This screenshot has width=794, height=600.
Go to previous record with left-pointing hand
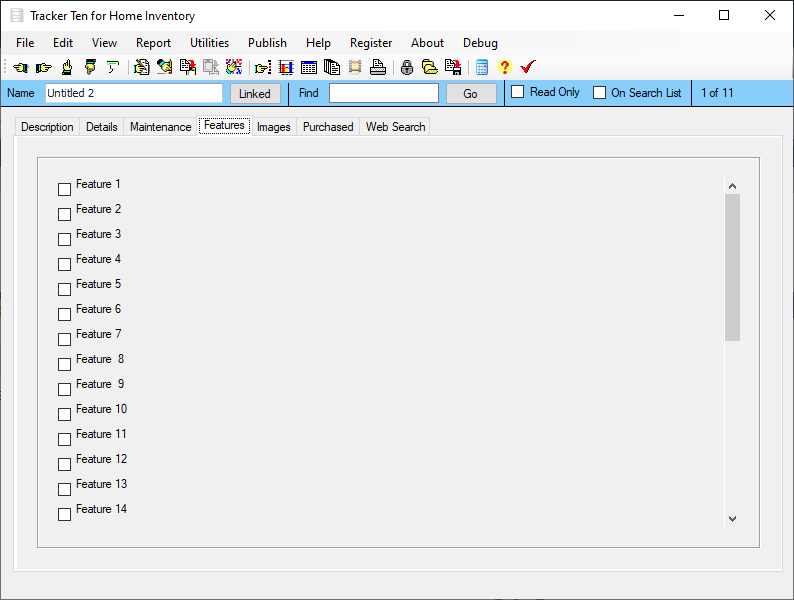pyautogui.click(x=21, y=67)
